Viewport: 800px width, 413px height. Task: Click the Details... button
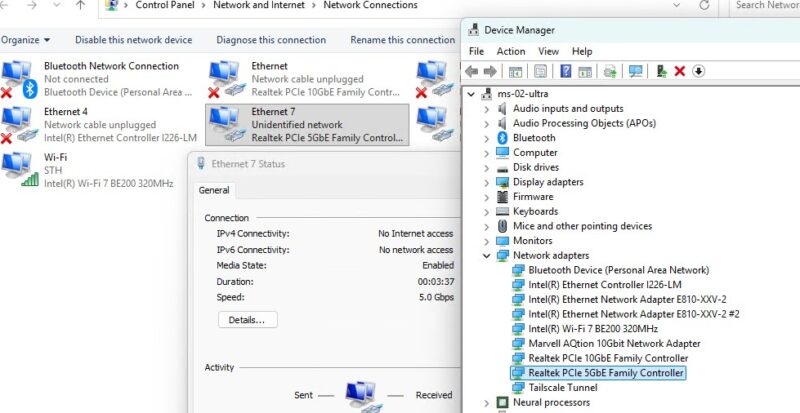pos(247,320)
